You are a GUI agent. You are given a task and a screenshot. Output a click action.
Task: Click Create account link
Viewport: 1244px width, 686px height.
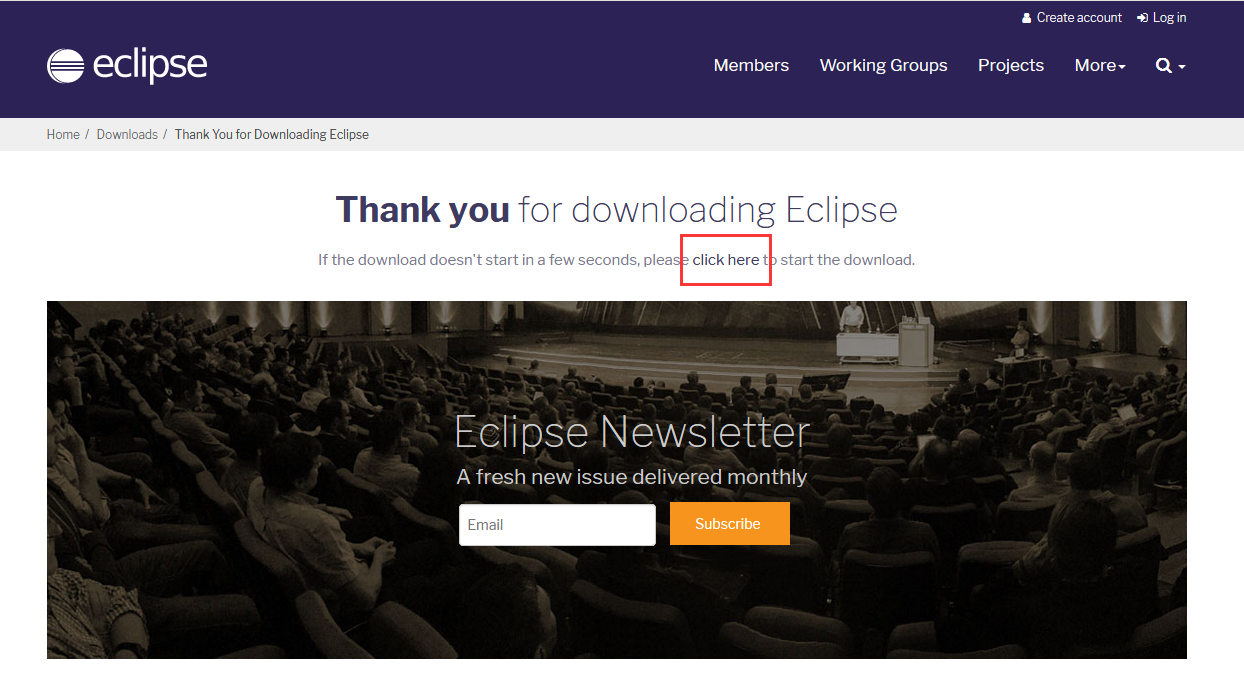coord(1072,18)
